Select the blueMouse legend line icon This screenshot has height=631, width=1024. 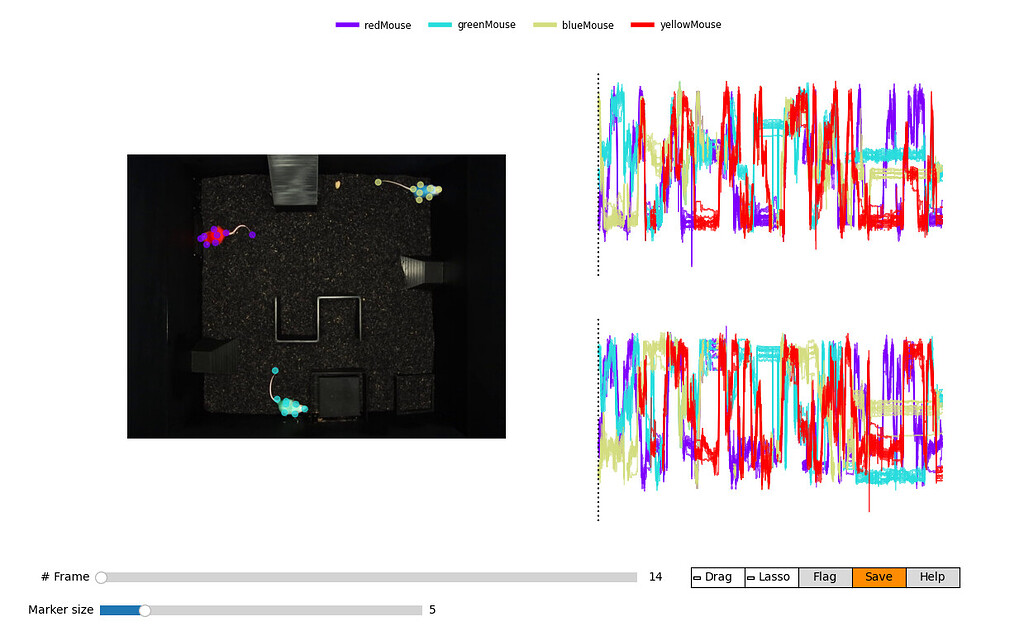[545, 24]
